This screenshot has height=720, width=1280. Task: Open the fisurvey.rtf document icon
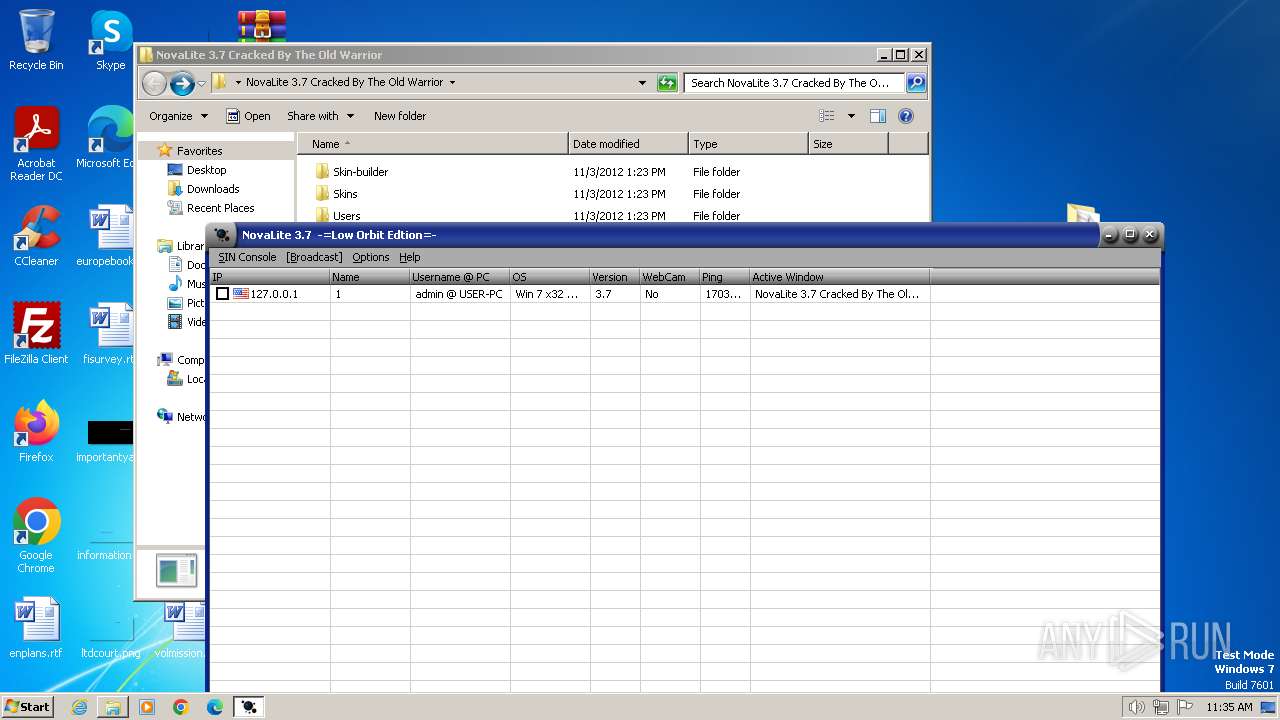[109, 334]
